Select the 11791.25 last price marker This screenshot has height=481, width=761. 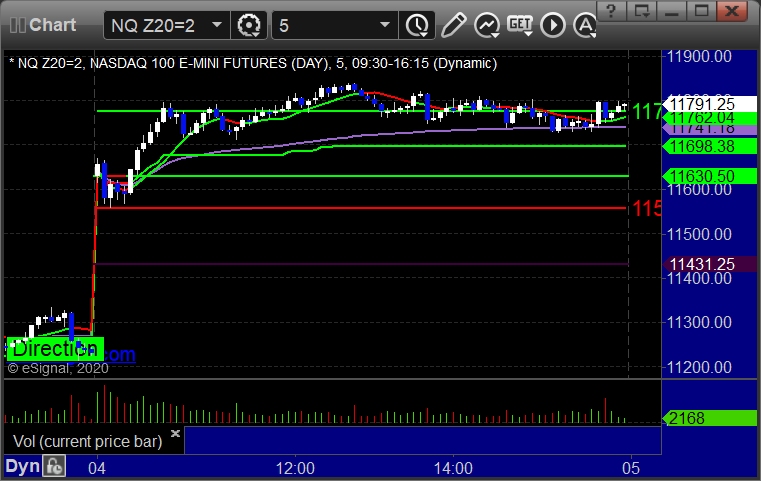click(x=710, y=103)
